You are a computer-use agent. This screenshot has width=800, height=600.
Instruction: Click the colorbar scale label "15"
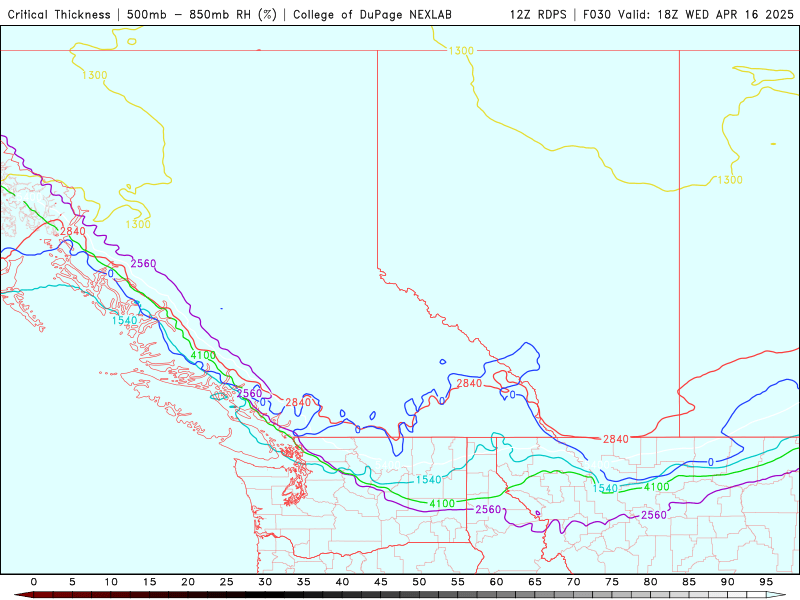click(149, 582)
